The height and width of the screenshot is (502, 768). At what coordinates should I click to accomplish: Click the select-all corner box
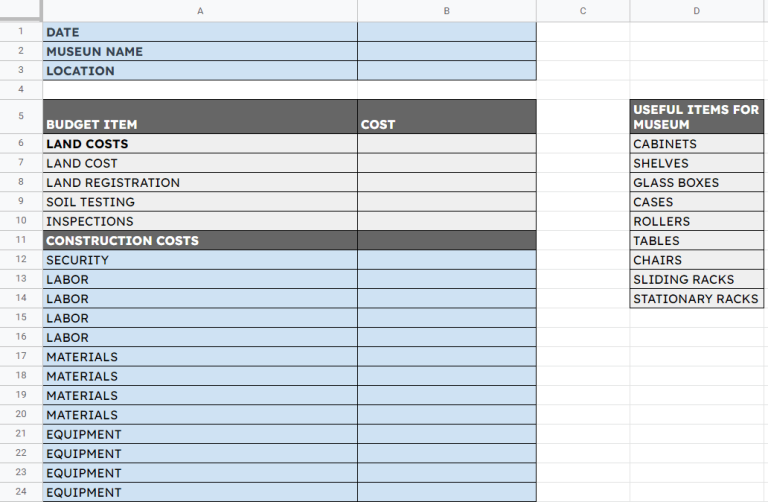click(21, 10)
